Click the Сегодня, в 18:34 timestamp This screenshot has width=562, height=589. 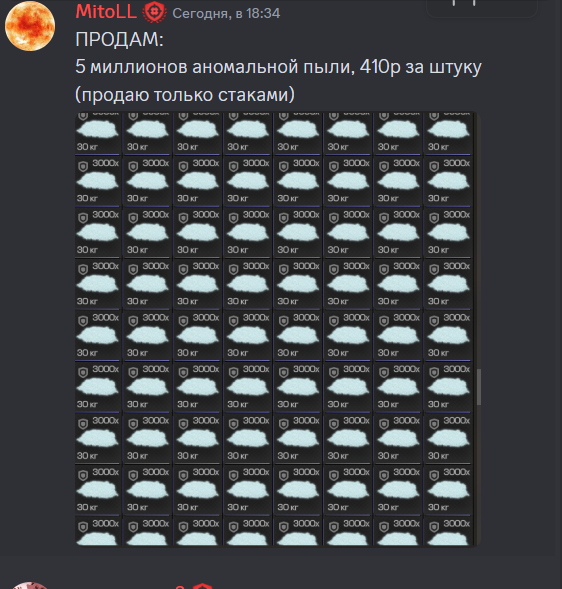[226, 14]
